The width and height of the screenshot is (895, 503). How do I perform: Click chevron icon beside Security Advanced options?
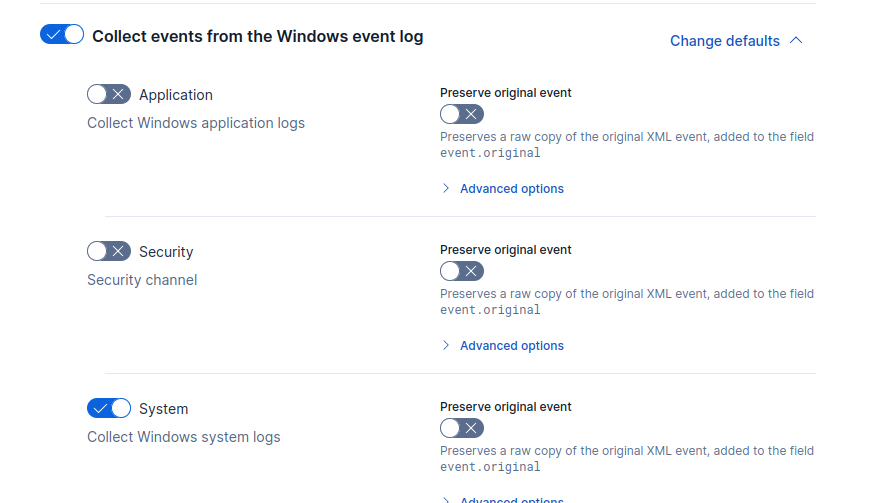[446, 346]
